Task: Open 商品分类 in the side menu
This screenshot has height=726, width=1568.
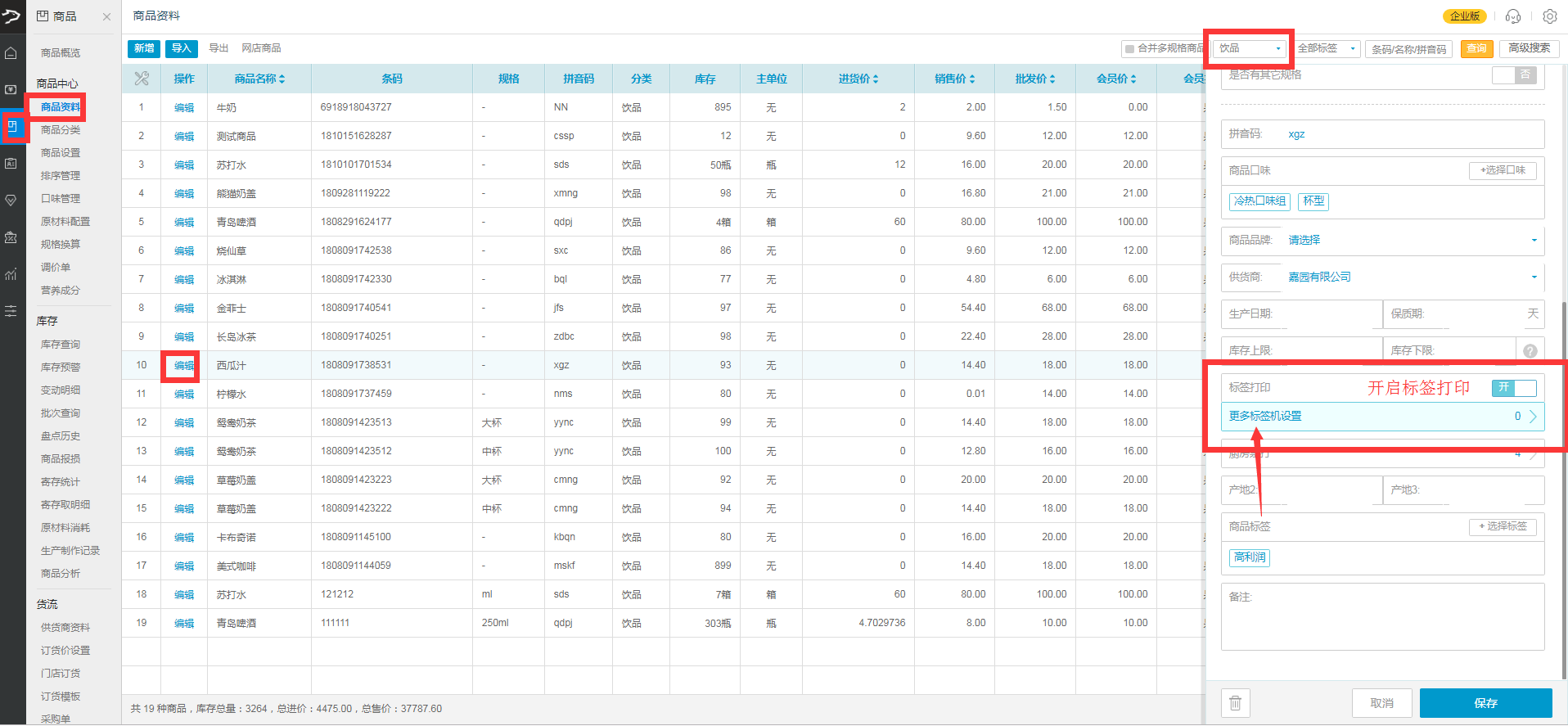Action: point(61,130)
